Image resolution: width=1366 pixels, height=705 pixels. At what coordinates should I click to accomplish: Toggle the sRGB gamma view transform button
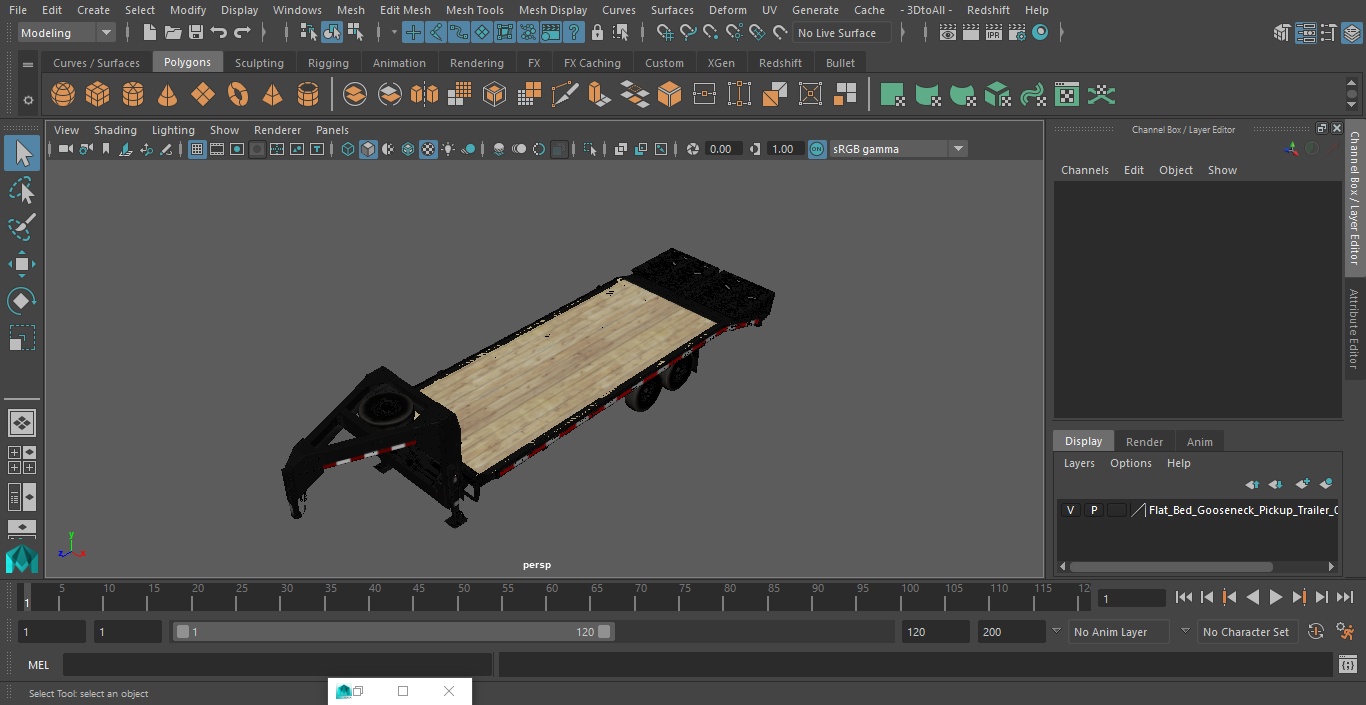(817, 149)
